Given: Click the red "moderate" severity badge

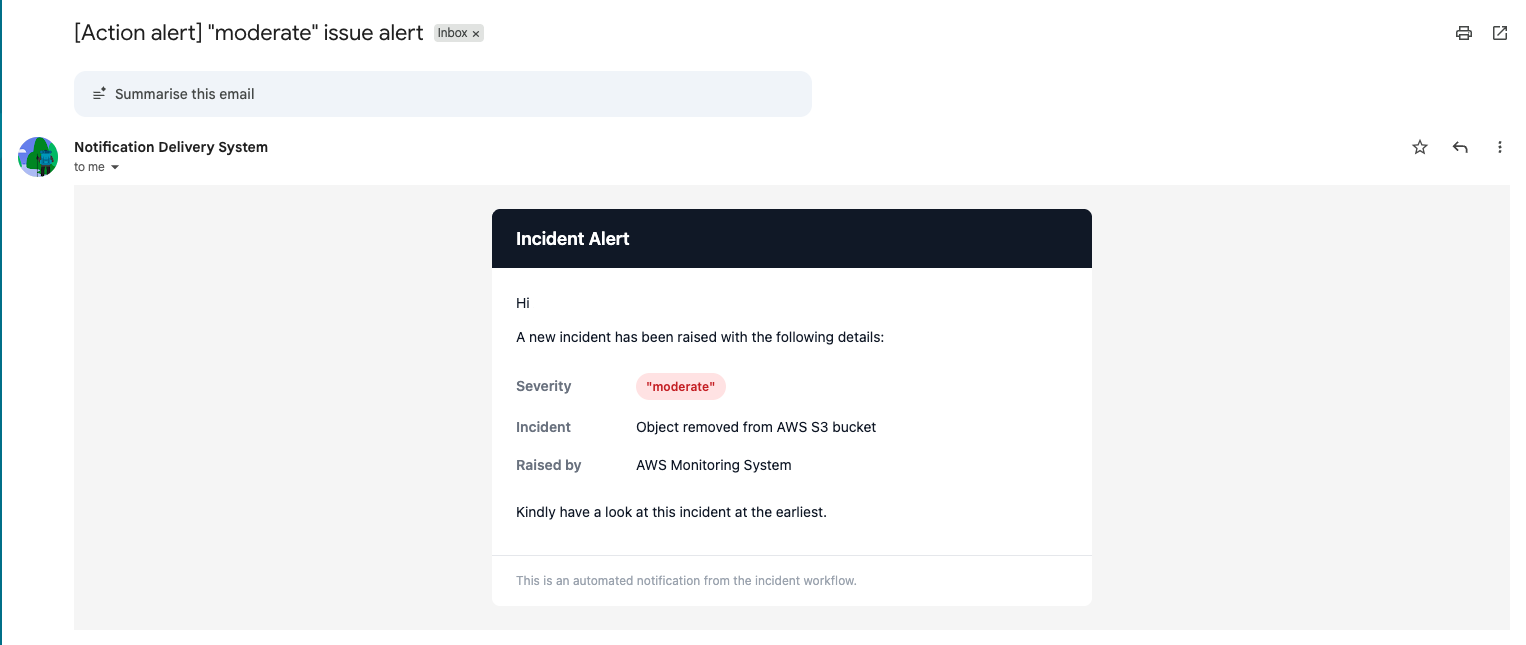Looking at the screenshot, I should (x=680, y=387).
